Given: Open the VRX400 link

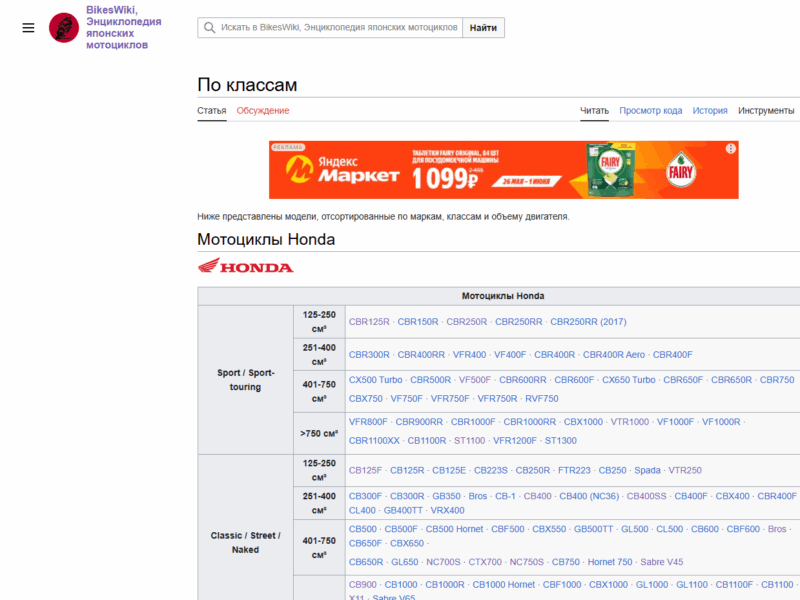Looking at the screenshot, I should 447,511.
